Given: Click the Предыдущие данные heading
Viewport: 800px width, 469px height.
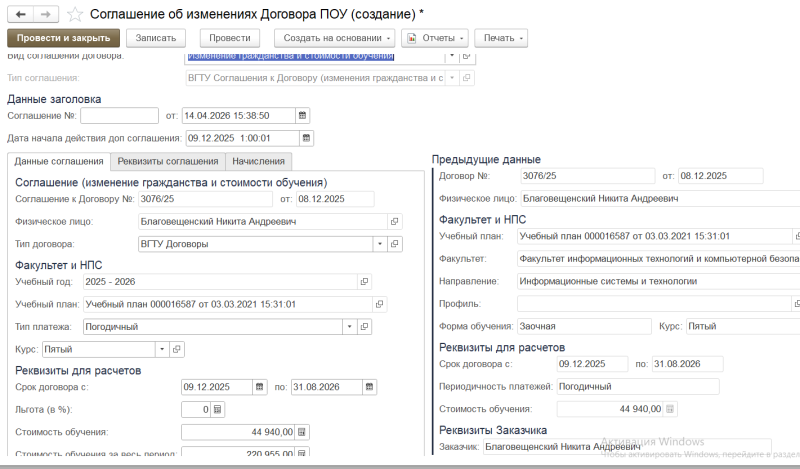Looking at the screenshot, I should pos(486,160).
